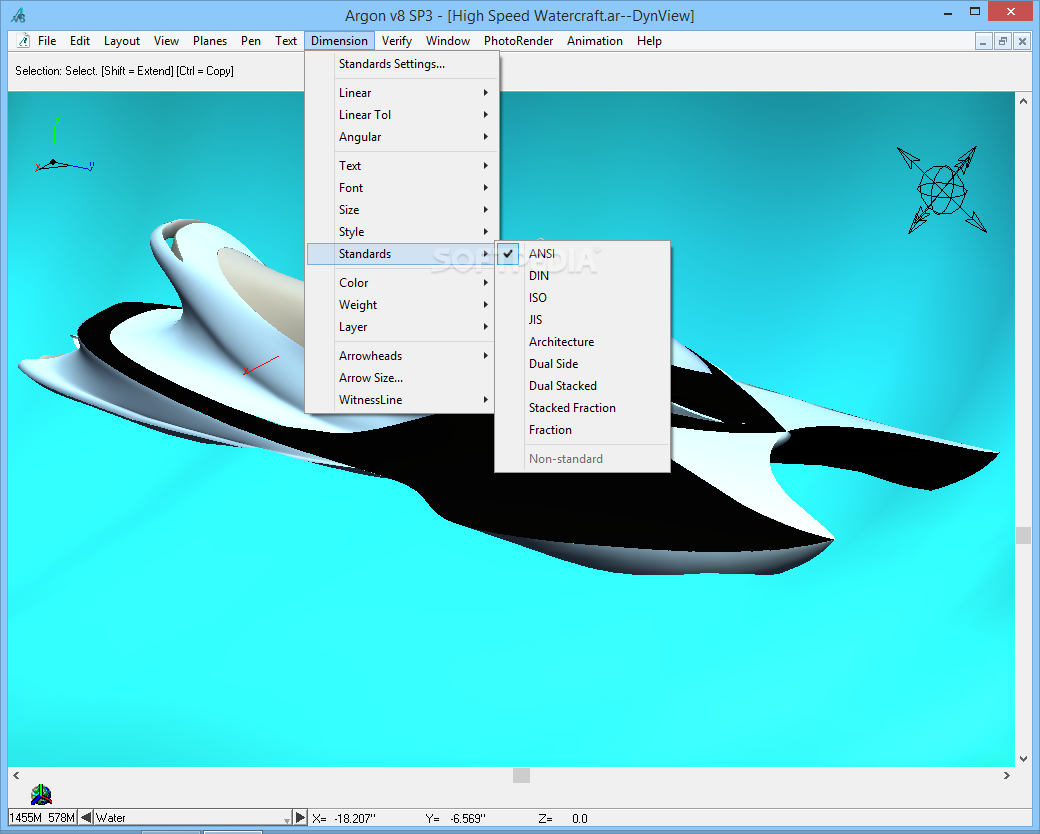Viewport: 1040px width, 834px height.
Task: Click the colored cube icon at bottom left
Action: point(41,794)
